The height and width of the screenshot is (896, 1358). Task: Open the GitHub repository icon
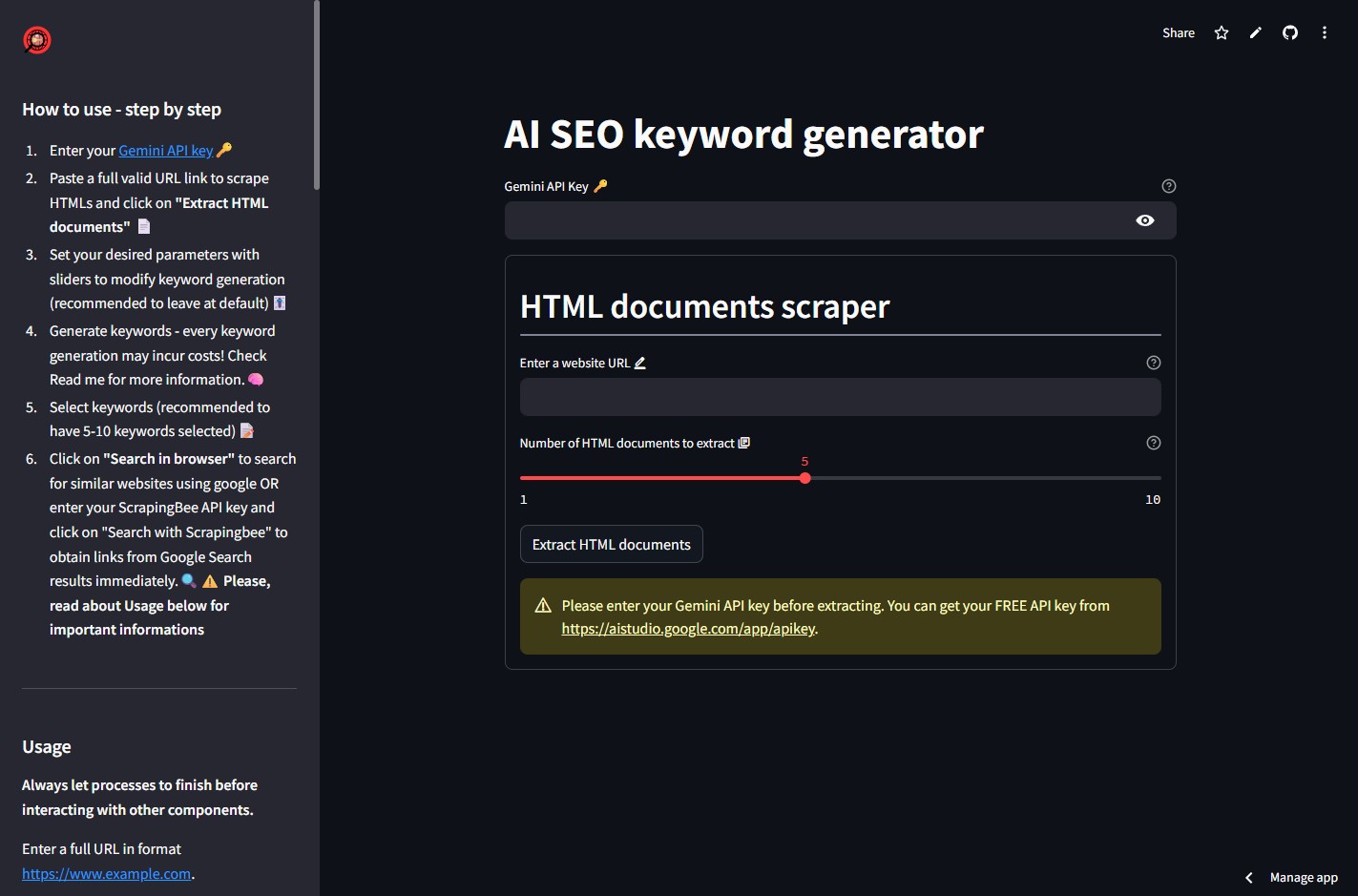(1290, 33)
